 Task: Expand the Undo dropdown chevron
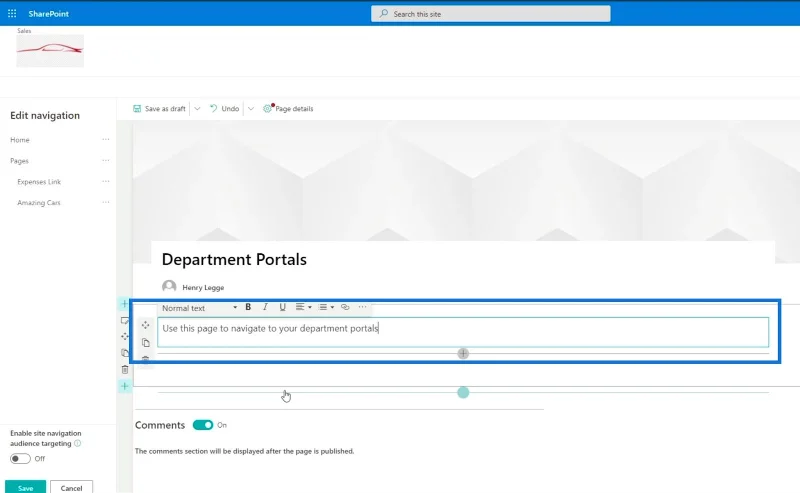(251, 109)
